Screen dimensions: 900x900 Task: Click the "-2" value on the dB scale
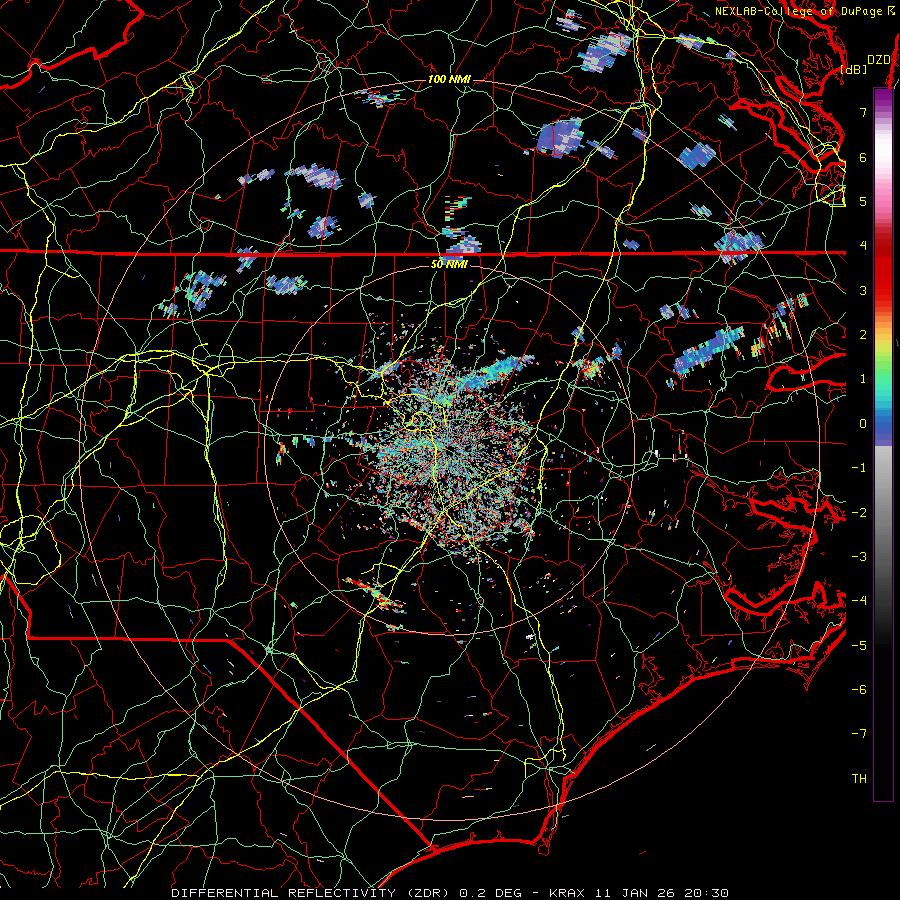[859, 512]
